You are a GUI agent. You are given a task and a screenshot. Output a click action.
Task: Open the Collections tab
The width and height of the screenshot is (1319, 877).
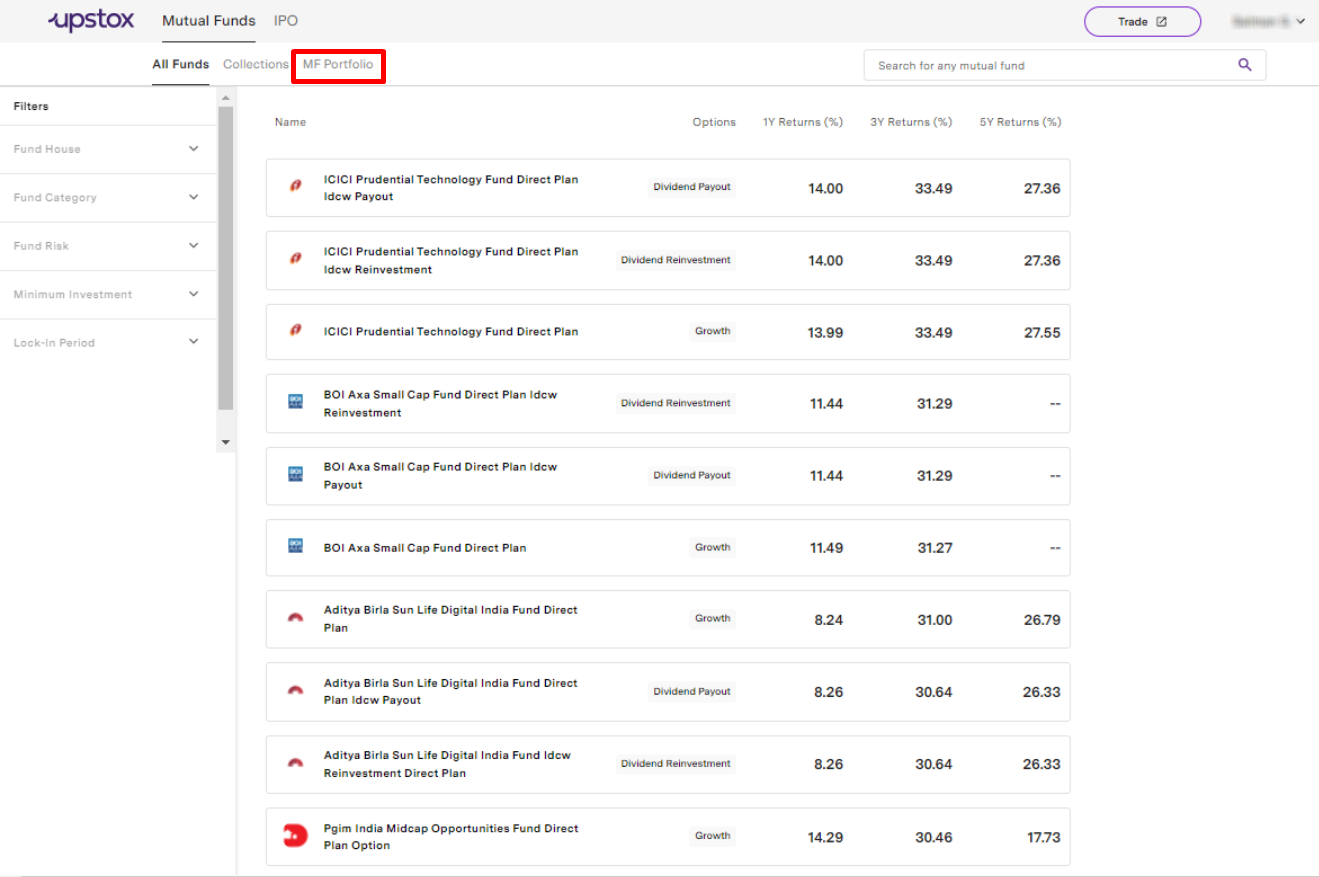[x=256, y=65]
